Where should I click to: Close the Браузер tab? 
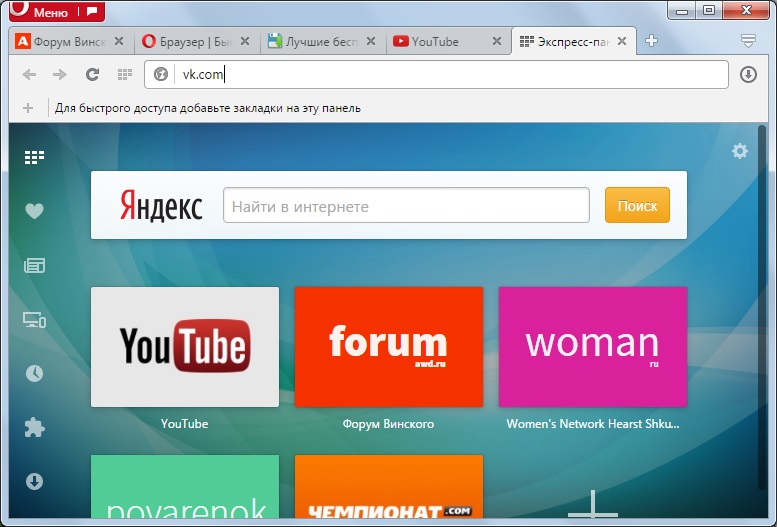pyautogui.click(x=245, y=42)
